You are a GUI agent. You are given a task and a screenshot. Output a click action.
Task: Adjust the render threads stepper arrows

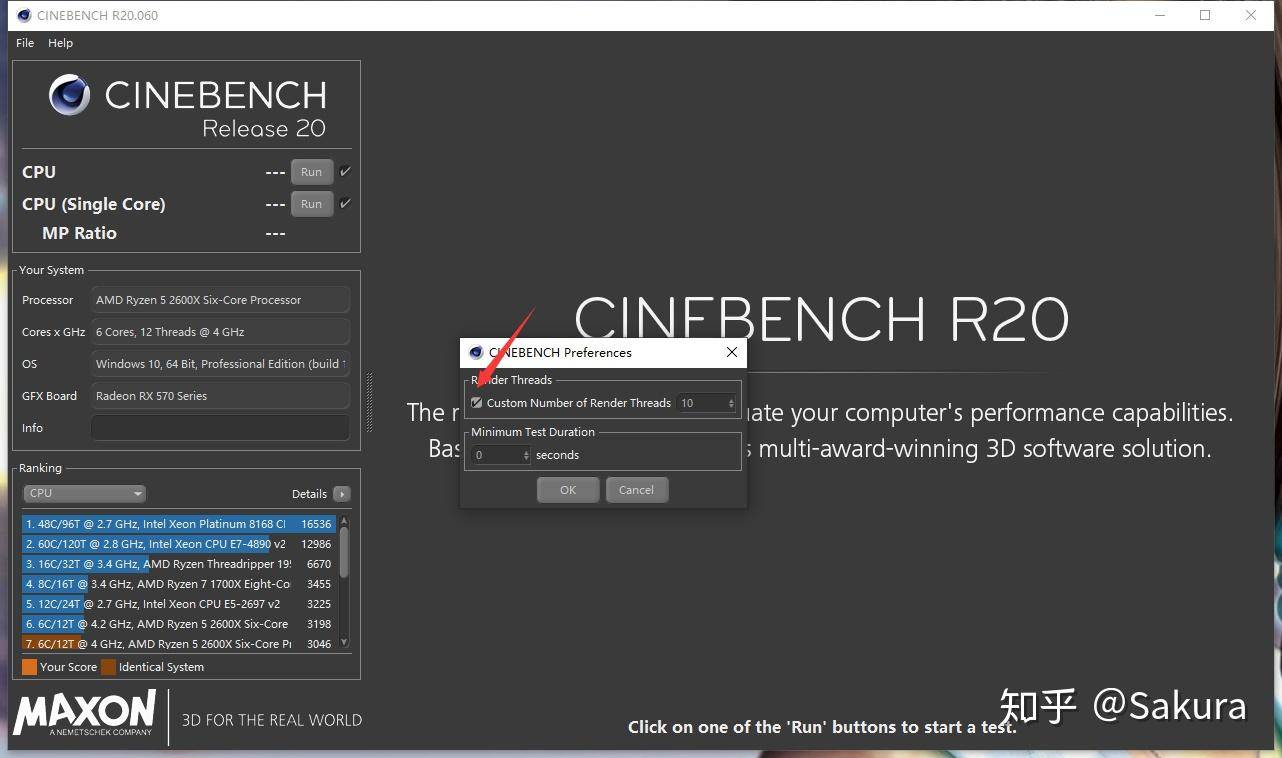(x=731, y=403)
